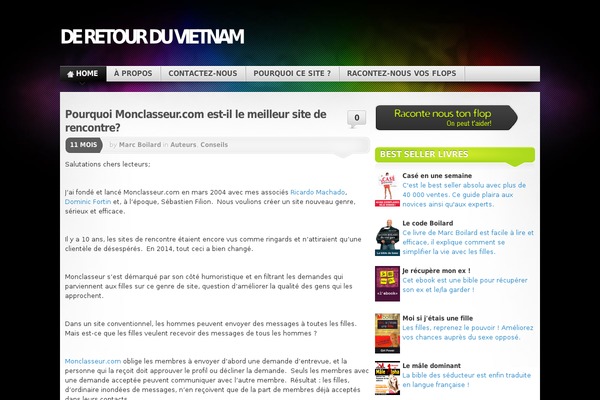Screen dimensions: 600x400
Task: Click description starting Les filles, reprenez le pouvoir
Action: [x=468, y=332]
